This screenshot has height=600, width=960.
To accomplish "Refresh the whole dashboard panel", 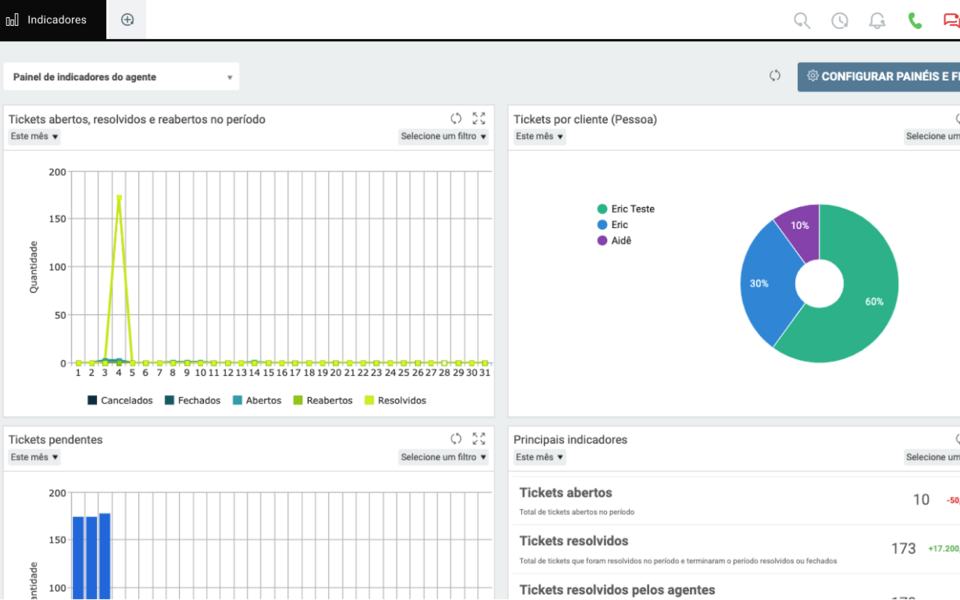I will [774, 76].
